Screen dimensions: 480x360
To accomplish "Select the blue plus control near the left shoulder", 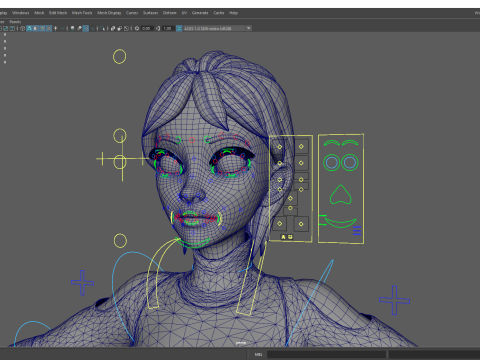I will 82,283.
